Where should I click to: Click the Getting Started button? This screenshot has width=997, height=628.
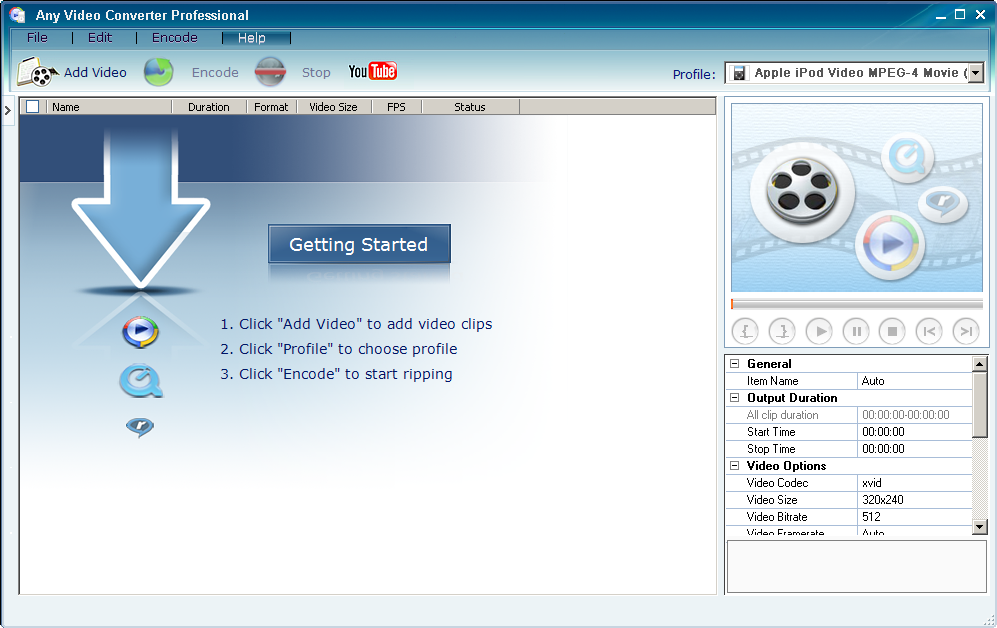[x=359, y=243]
